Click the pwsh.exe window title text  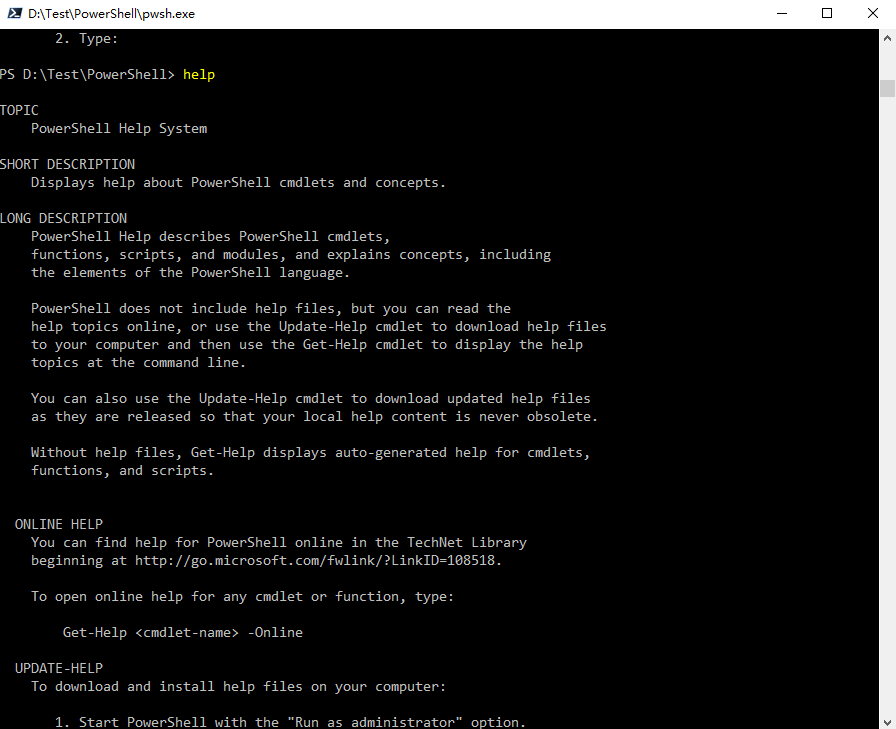coord(110,13)
